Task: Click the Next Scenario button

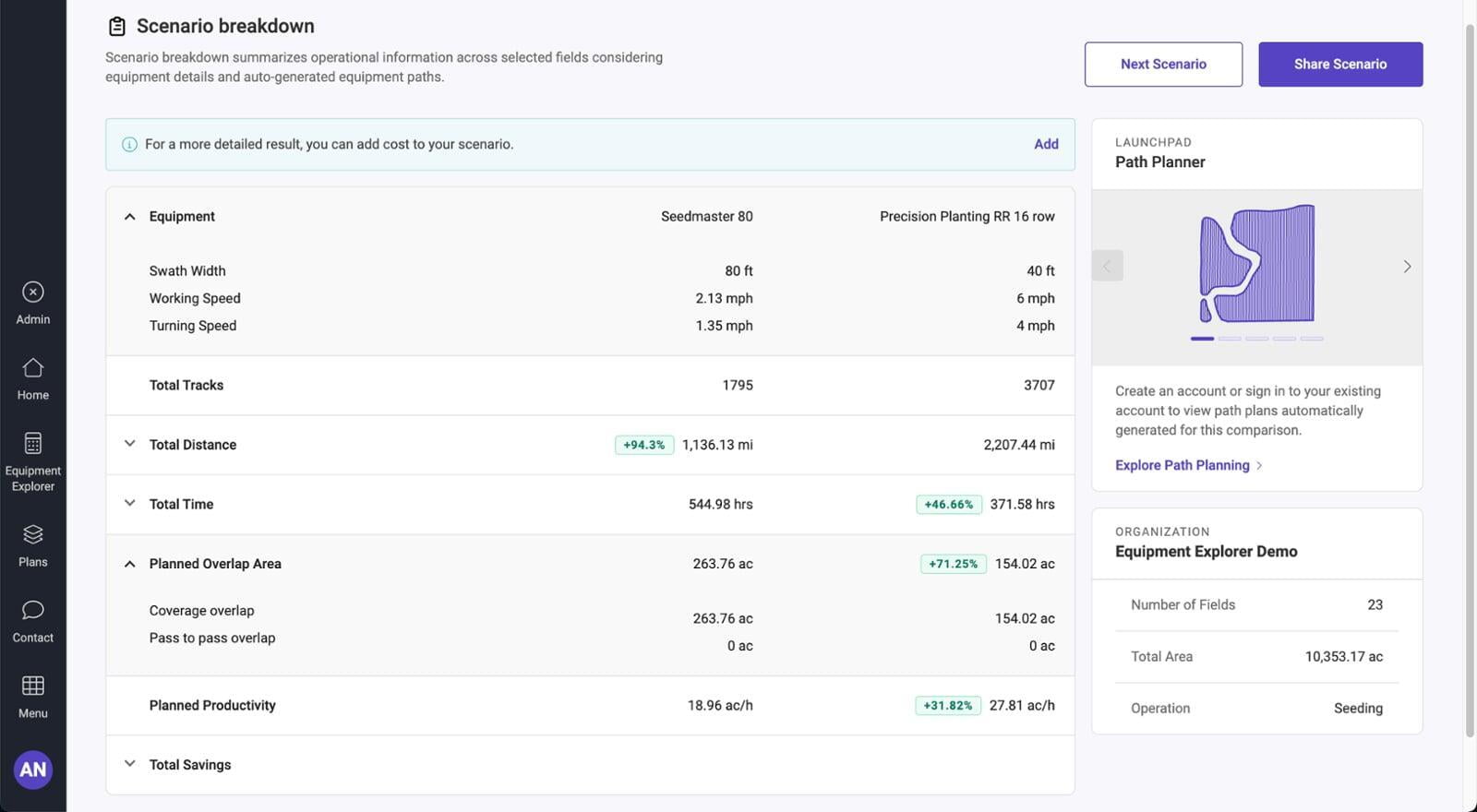Action: [x=1163, y=65]
